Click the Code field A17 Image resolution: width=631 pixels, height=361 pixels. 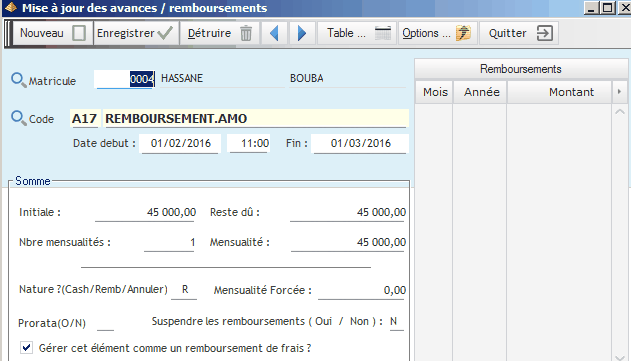(85, 119)
